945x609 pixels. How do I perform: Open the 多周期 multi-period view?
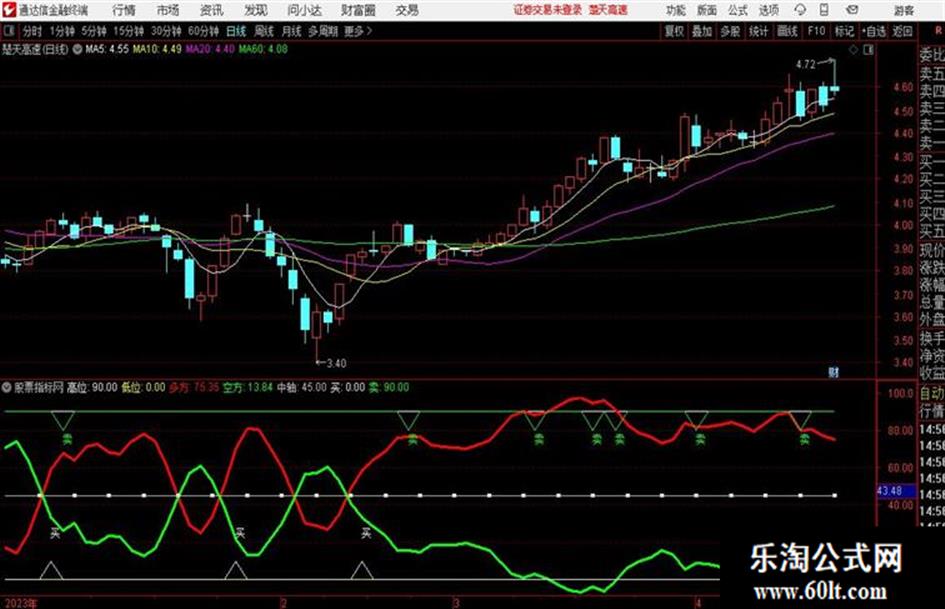tap(323, 31)
